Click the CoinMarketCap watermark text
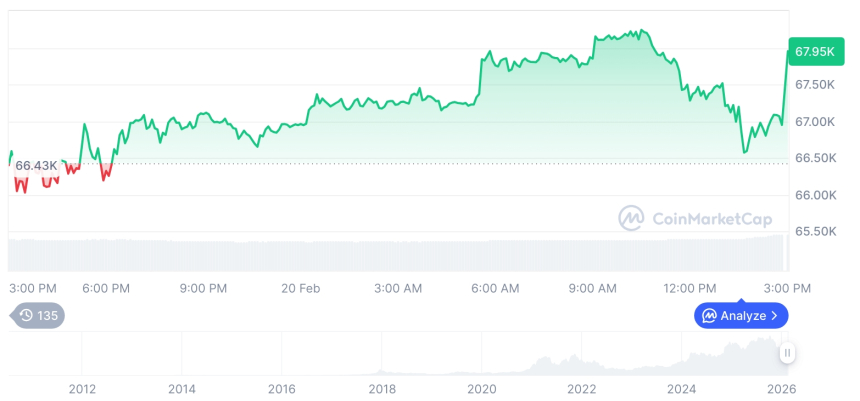Image resolution: width=860 pixels, height=401 pixels. pyautogui.click(x=711, y=218)
